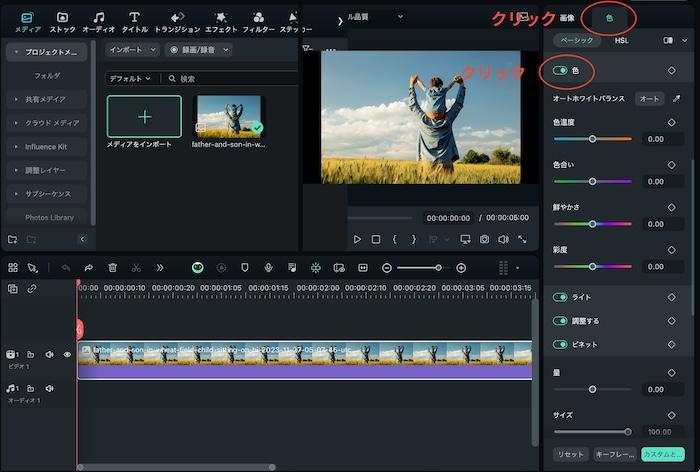Click the timeline zoom-in plus icon

[461, 268]
